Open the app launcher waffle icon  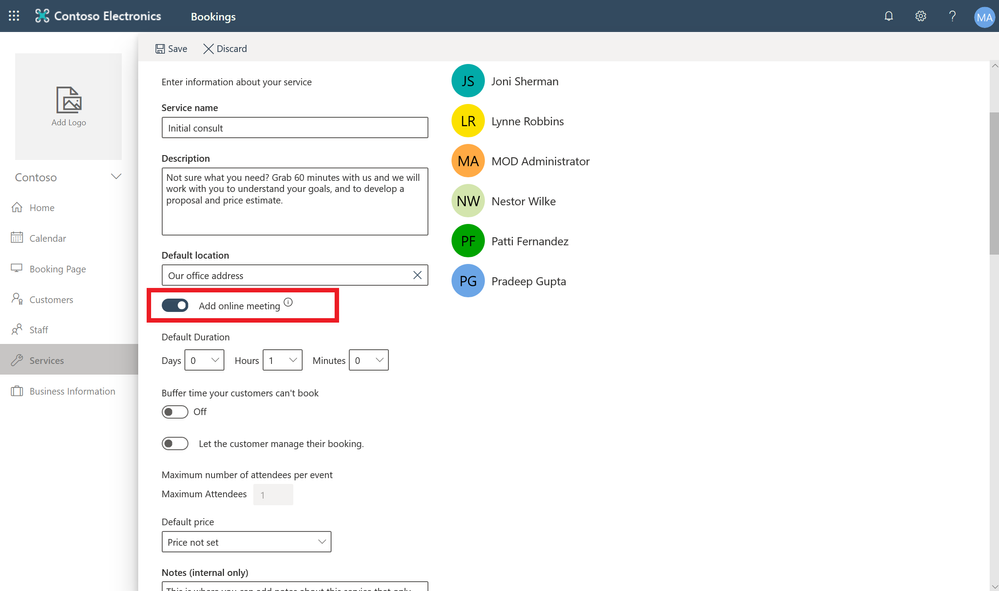coord(14,16)
